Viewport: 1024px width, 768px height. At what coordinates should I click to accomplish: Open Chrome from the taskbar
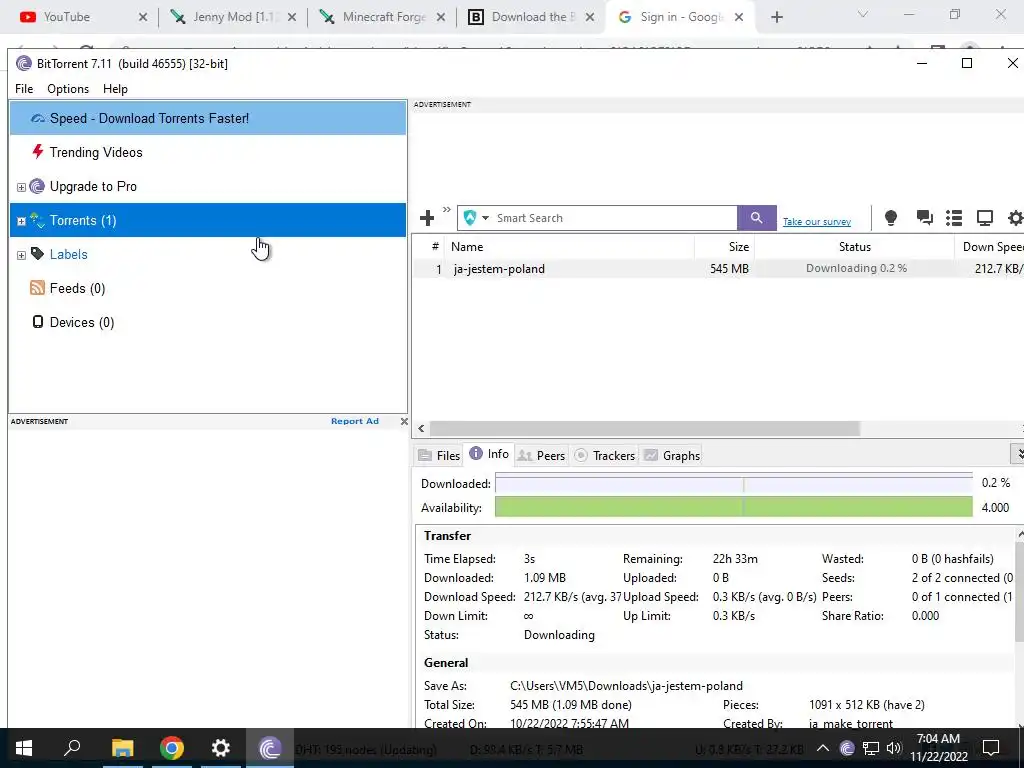click(x=172, y=748)
